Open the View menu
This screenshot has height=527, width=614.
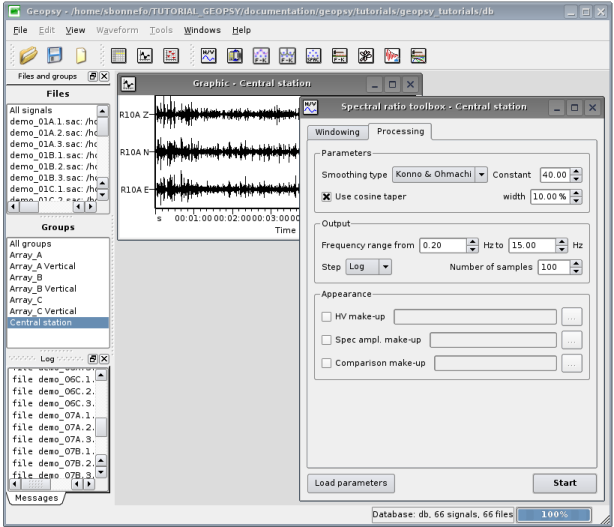coord(75,30)
